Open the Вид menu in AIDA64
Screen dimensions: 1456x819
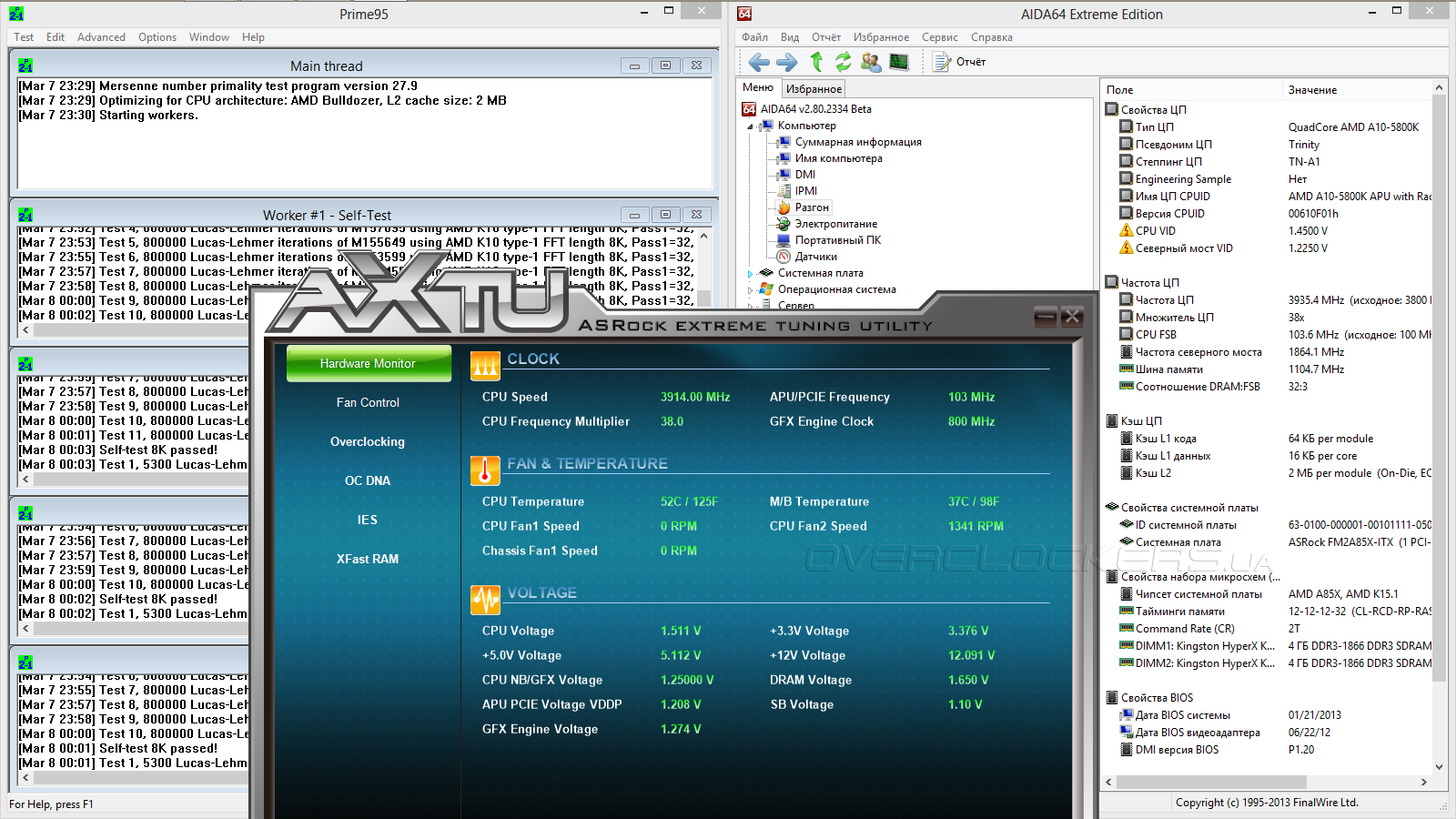790,37
